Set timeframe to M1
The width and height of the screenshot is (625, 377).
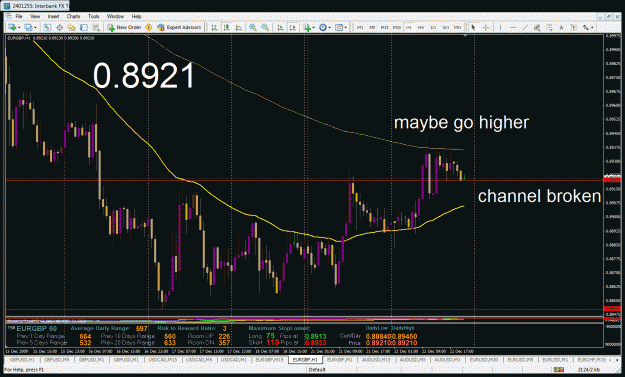point(360,27)
